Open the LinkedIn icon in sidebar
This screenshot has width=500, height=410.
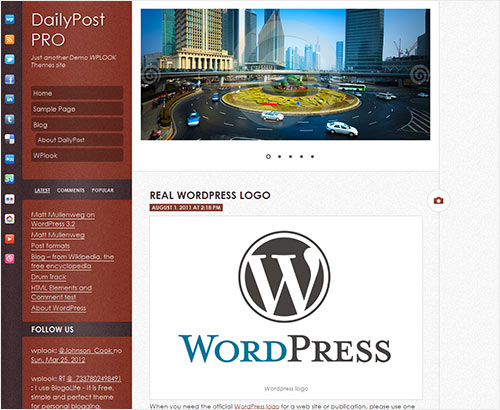(10, 99)
